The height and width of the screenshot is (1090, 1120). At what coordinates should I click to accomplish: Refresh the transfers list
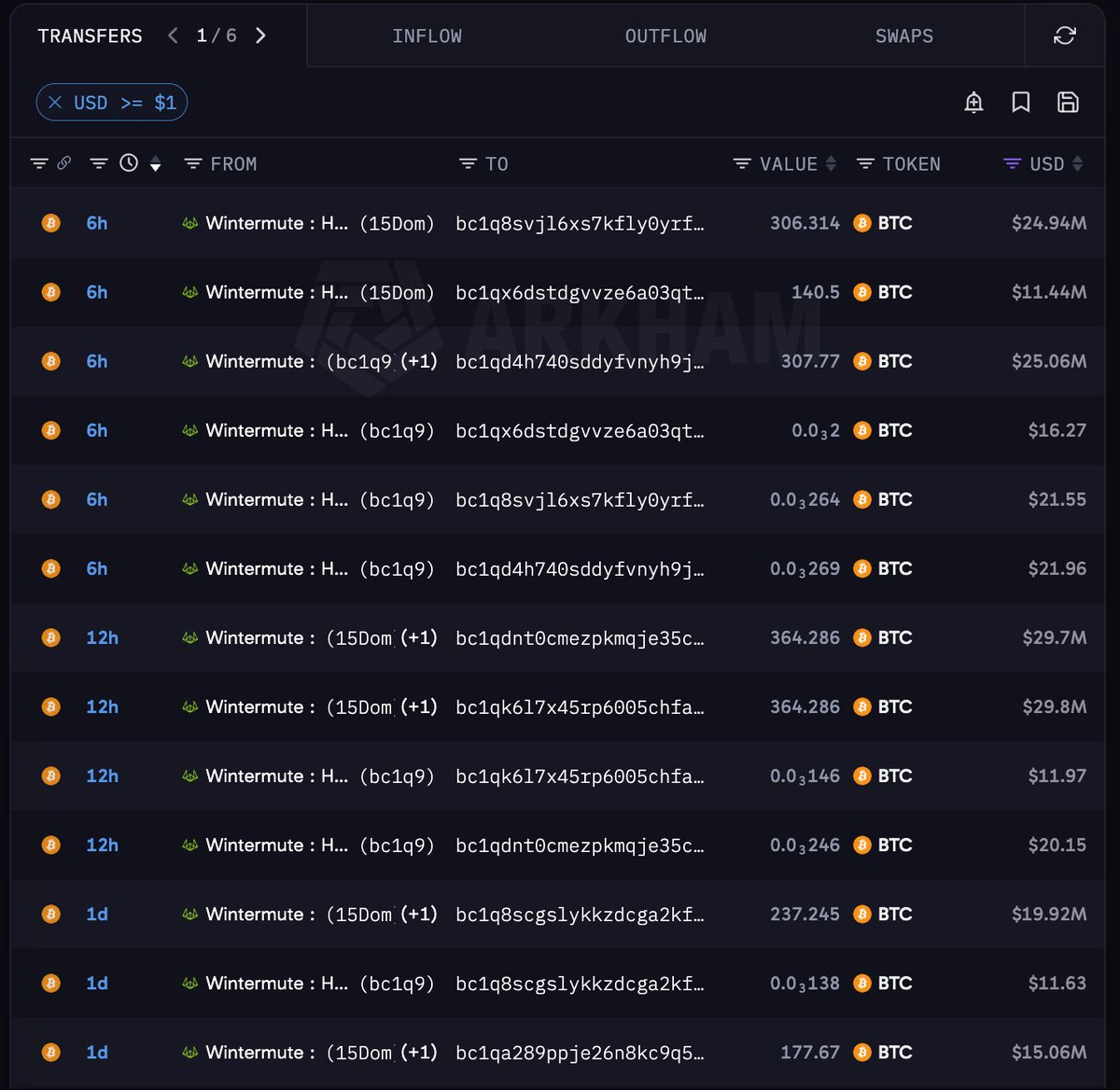[1065, 35]
